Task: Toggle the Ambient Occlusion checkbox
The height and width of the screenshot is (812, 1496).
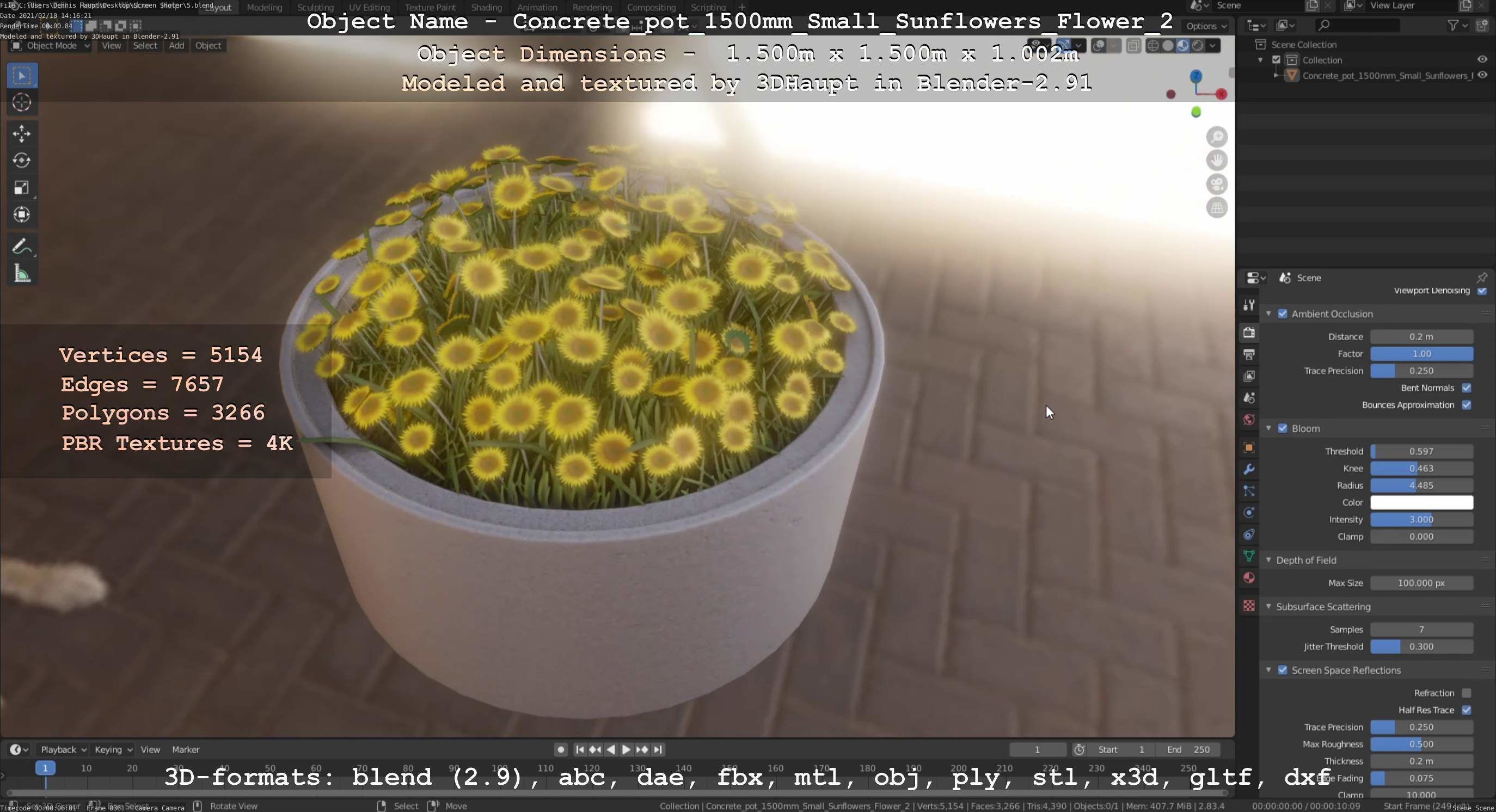Action: 1282,314
